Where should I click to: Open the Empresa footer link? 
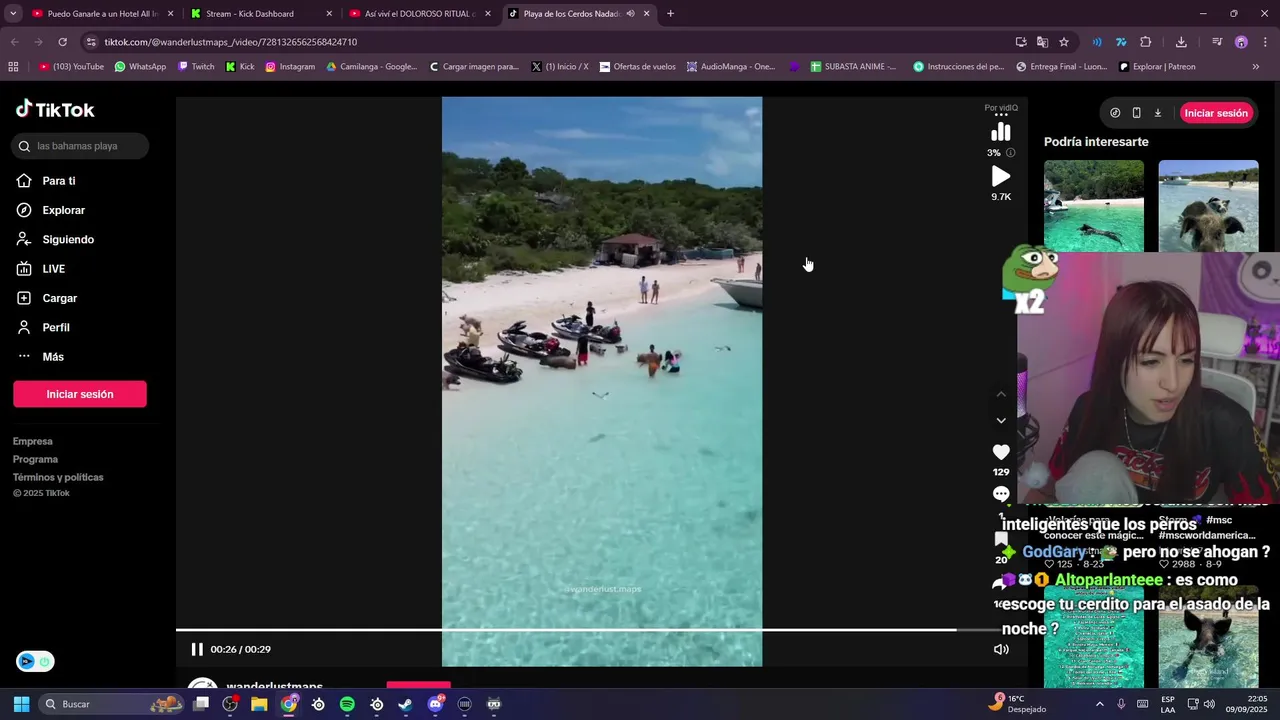coord(33,441)
